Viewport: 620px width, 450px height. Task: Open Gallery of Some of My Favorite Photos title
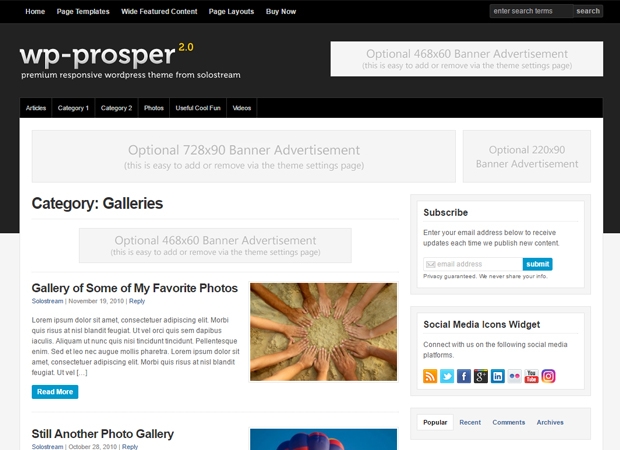coord(134,288)
